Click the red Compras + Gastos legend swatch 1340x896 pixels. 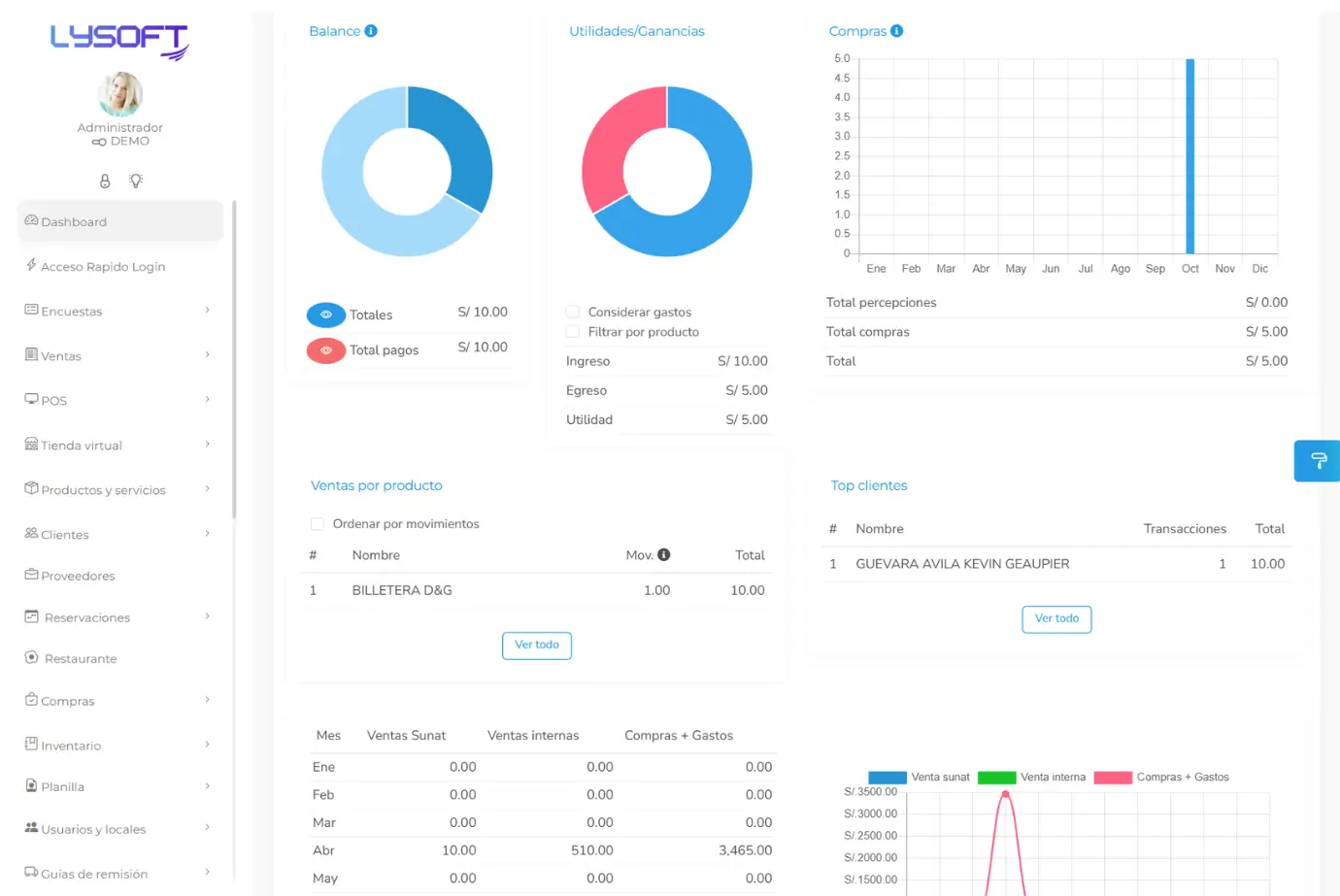tap(1113, 778)
